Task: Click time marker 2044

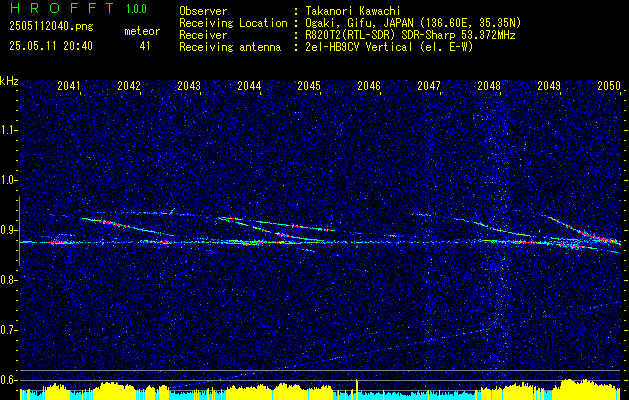Action: [249, 85]
